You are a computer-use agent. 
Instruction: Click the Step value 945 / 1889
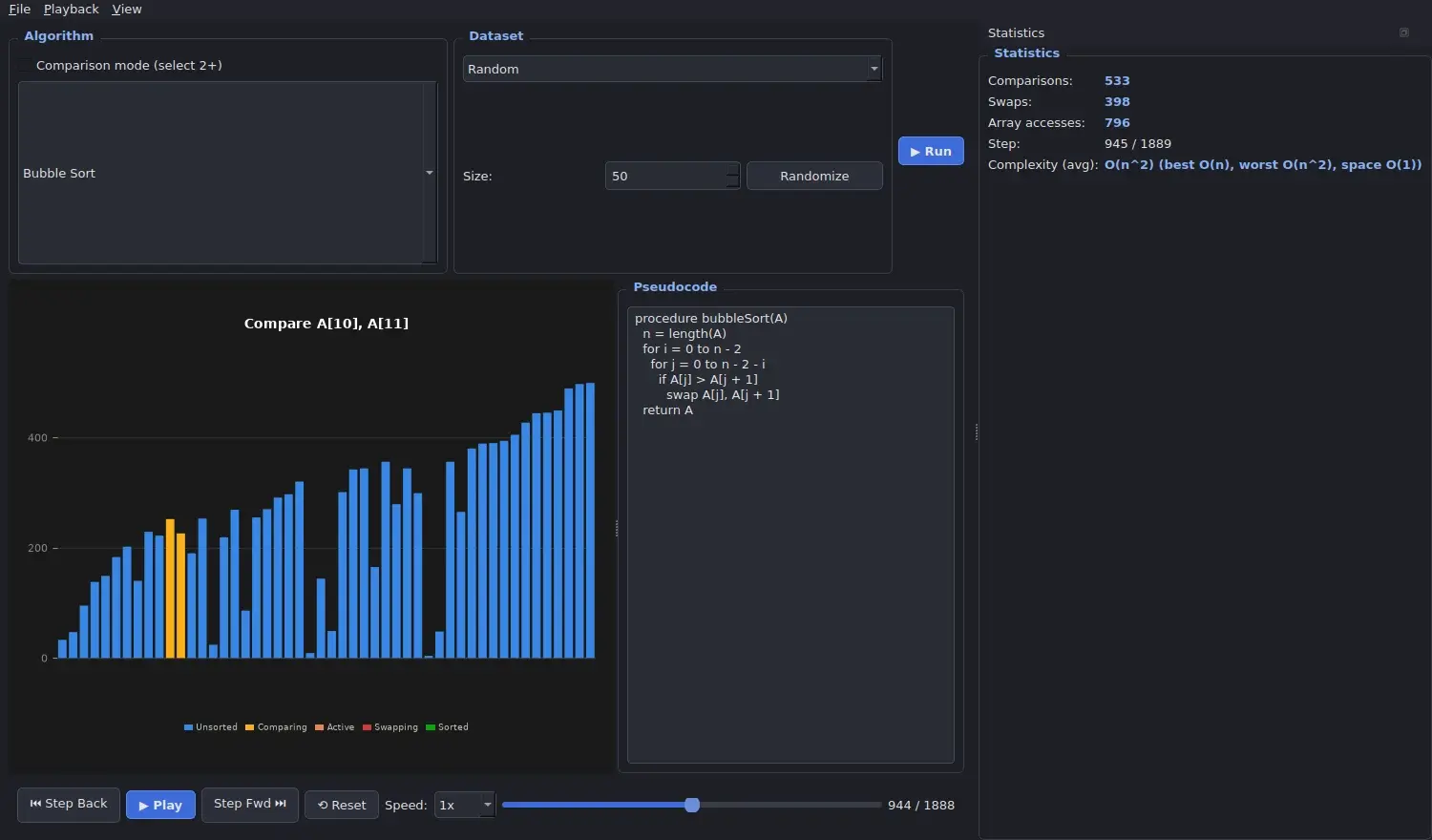pyautogui.click(x=1138, y=143)
